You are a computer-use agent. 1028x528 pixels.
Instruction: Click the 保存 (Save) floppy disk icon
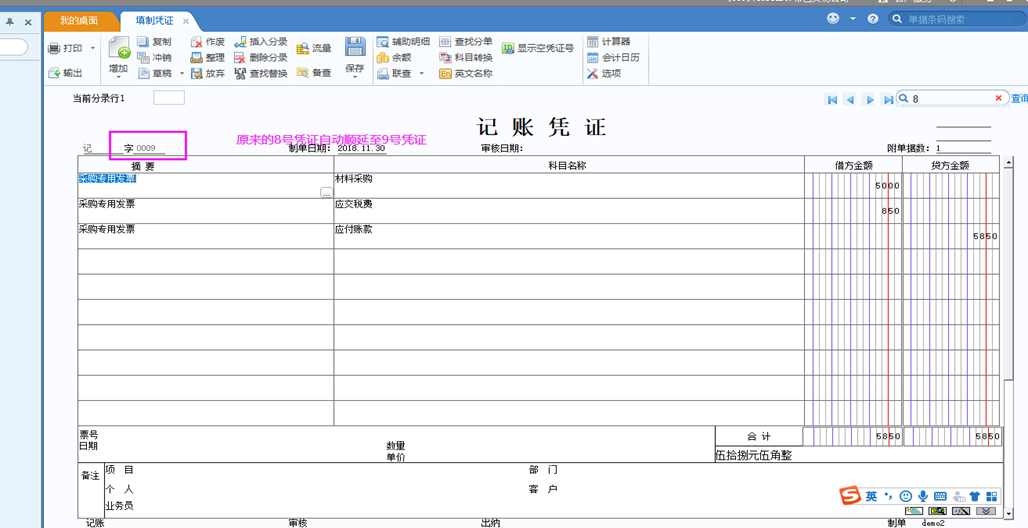point(355,47)
